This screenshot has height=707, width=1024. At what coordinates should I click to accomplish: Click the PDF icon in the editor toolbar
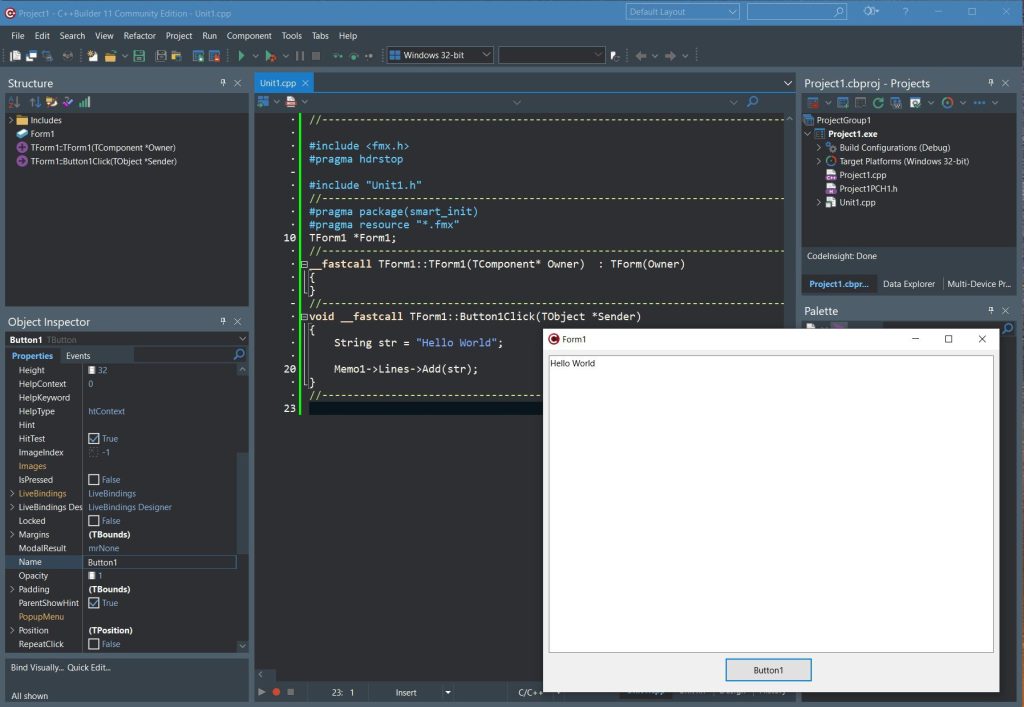click(x=291, y=102)
